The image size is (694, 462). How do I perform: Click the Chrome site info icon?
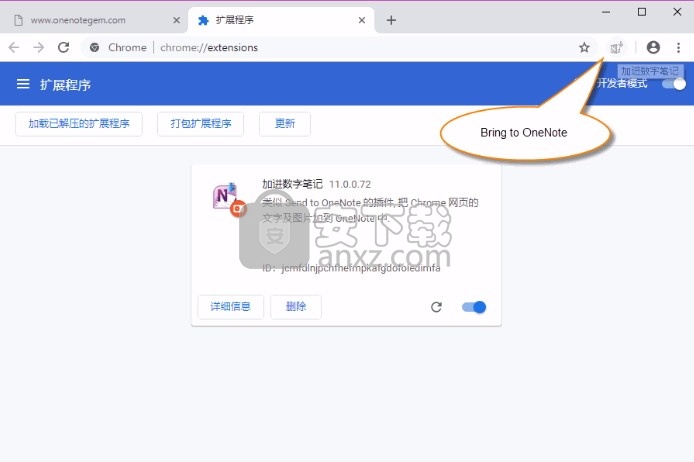point(94,47)
